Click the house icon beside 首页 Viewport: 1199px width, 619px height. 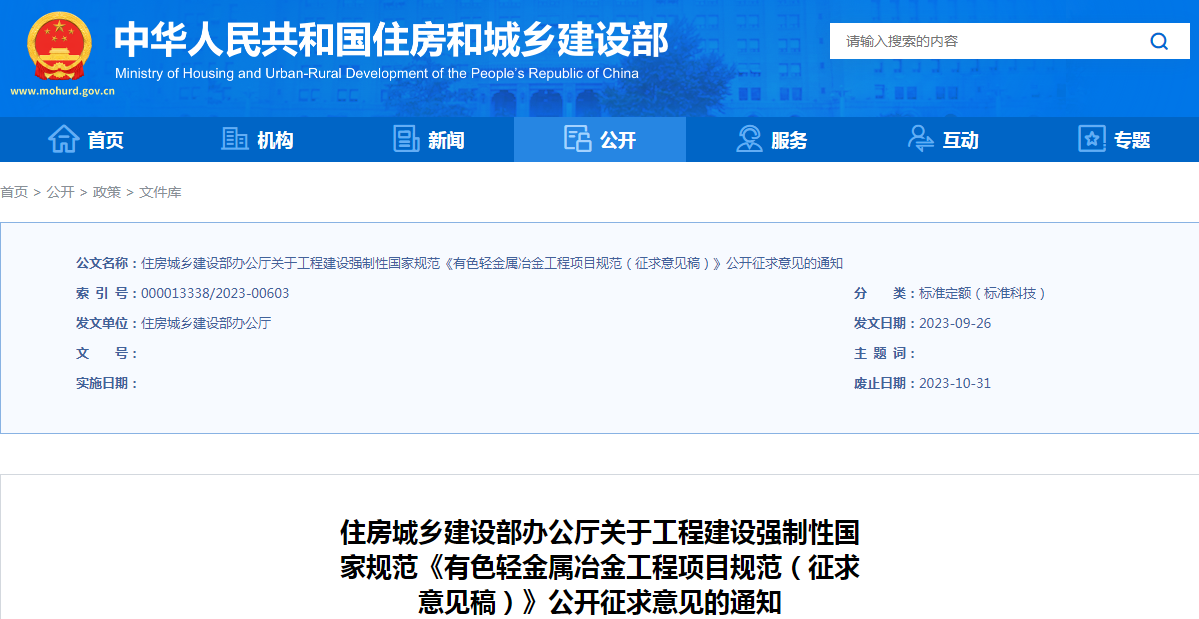[x=63, y=140]
